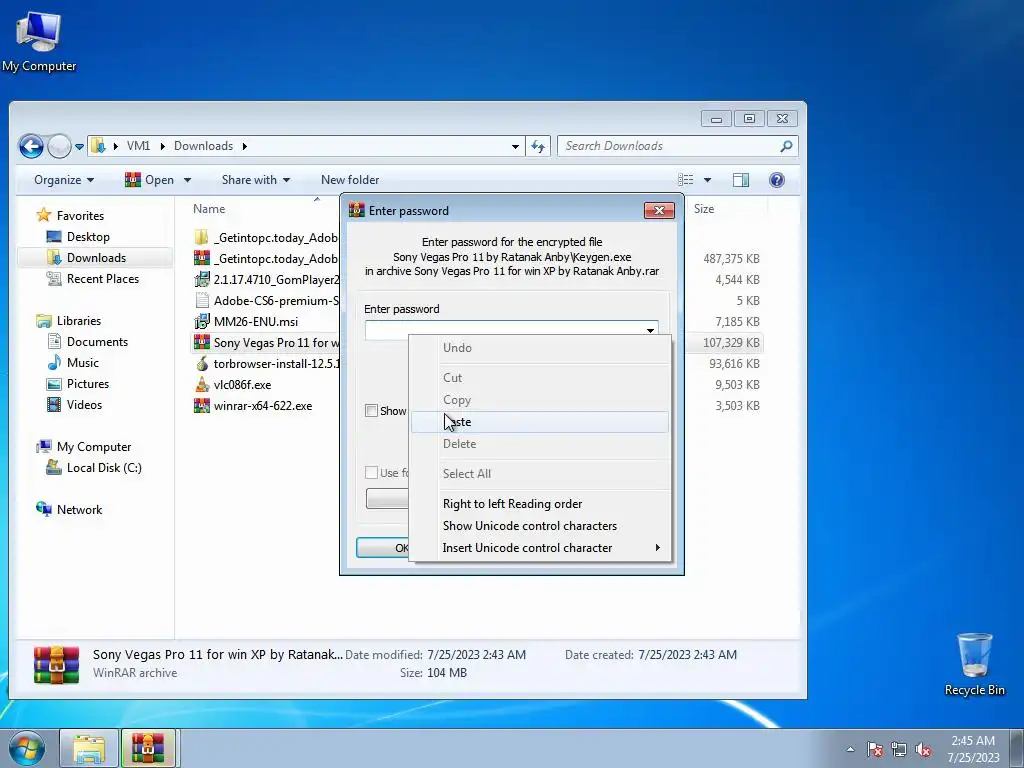
Task: Toggle the preview pane icon
Action: point(741,180)
